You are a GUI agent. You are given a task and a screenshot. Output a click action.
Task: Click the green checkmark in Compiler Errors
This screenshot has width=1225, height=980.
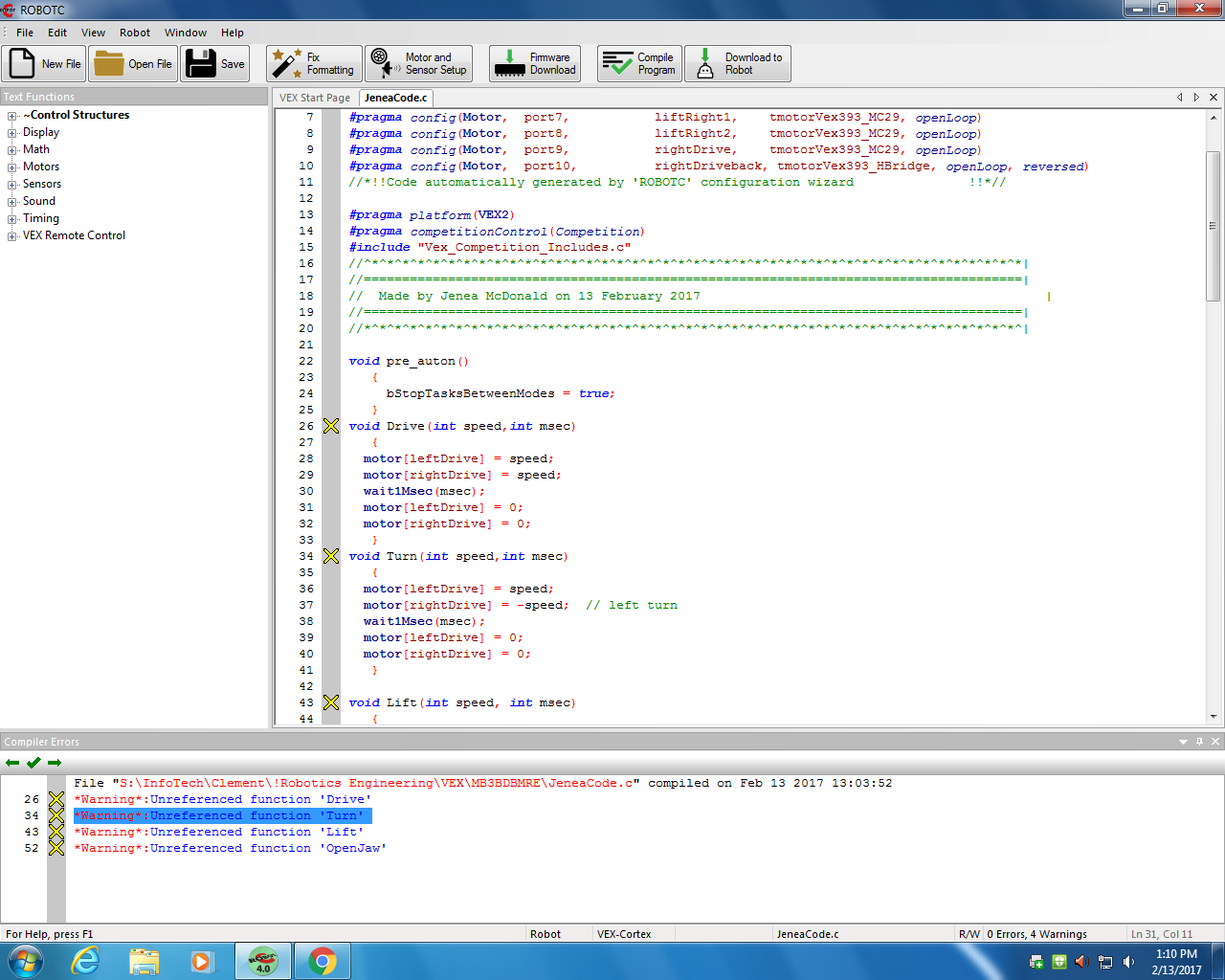coord(33,763)
